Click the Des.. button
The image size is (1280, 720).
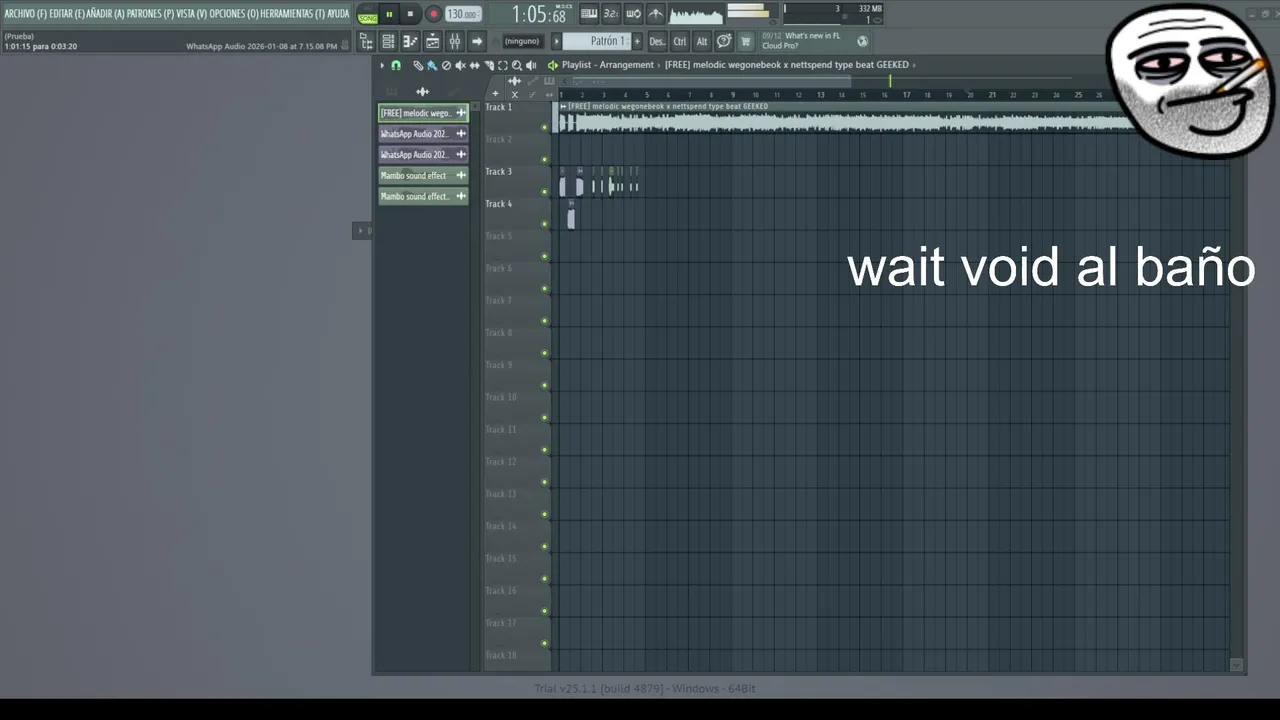657,41
